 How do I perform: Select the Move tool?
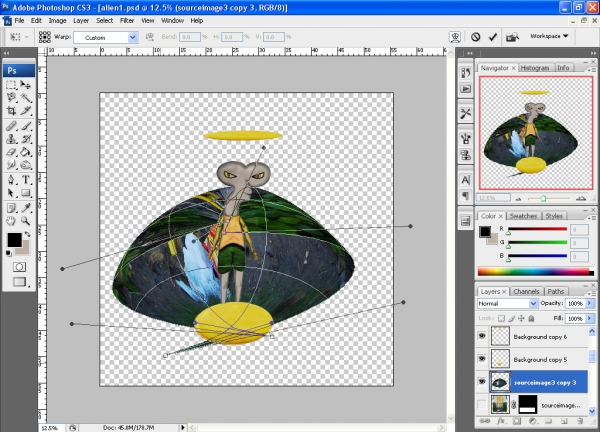[26, 85]
